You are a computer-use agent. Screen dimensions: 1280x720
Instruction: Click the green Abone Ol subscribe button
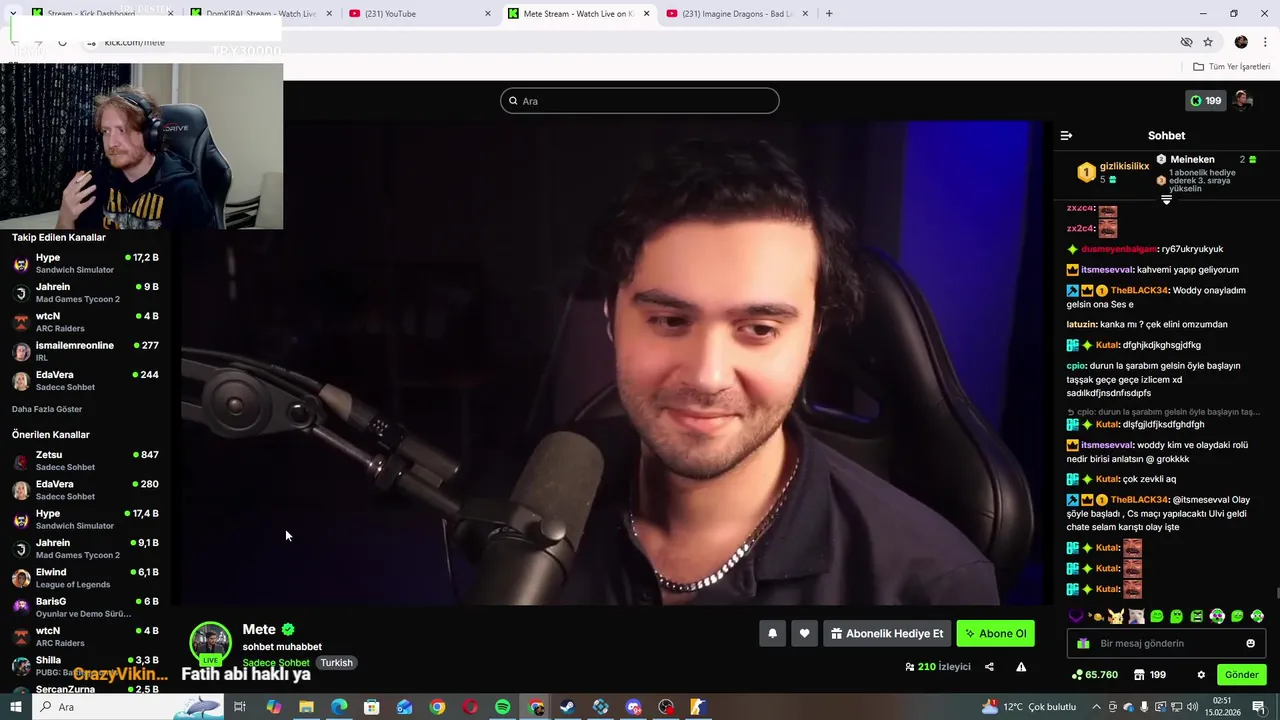[995, 633]
